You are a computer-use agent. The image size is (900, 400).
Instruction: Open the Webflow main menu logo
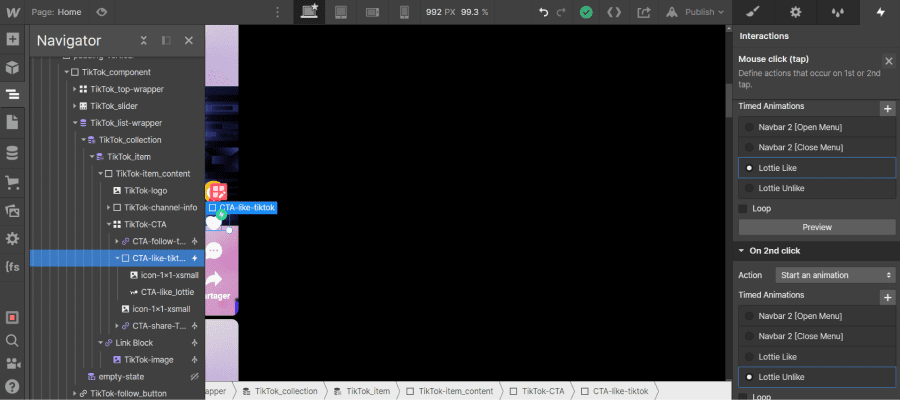coord(12,12)
